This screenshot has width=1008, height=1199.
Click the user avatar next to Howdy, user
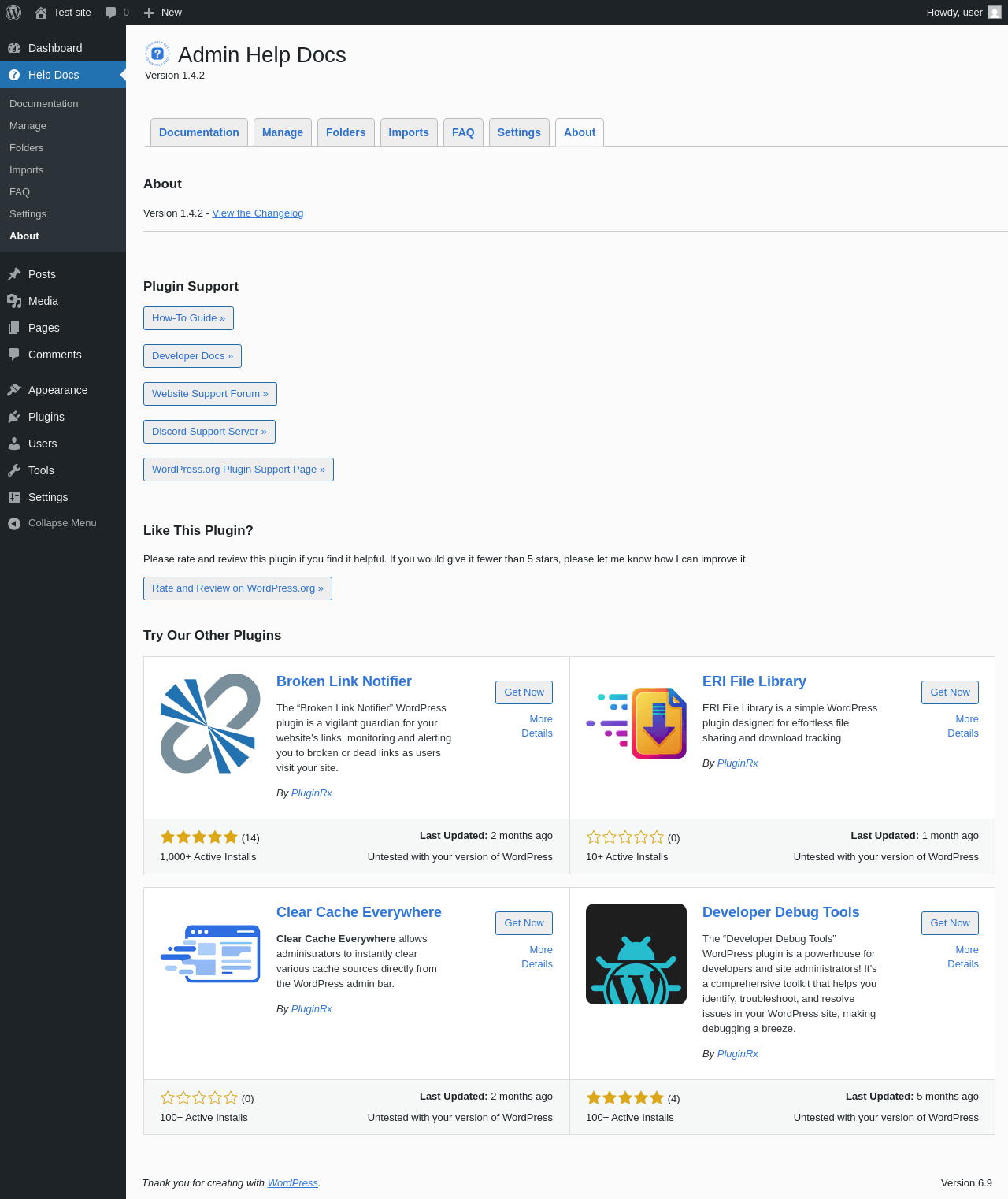995,13
